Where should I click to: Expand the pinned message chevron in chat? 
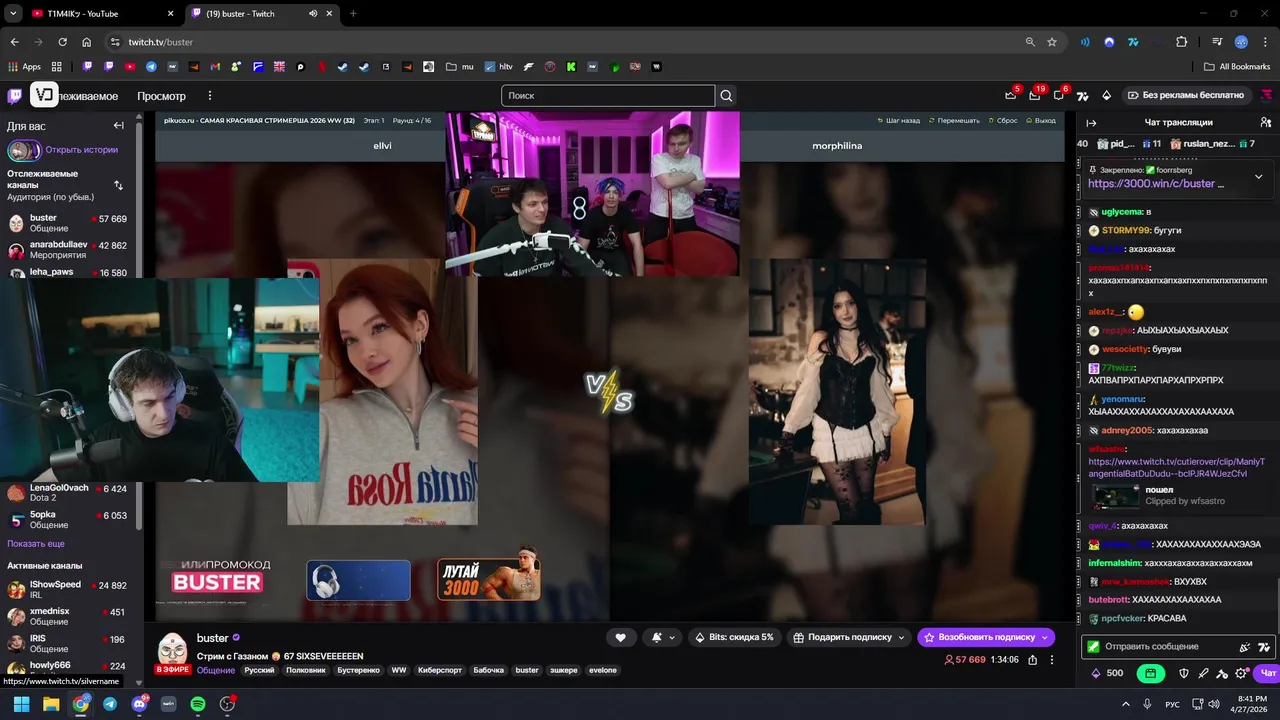click(x=1258, y=177)
